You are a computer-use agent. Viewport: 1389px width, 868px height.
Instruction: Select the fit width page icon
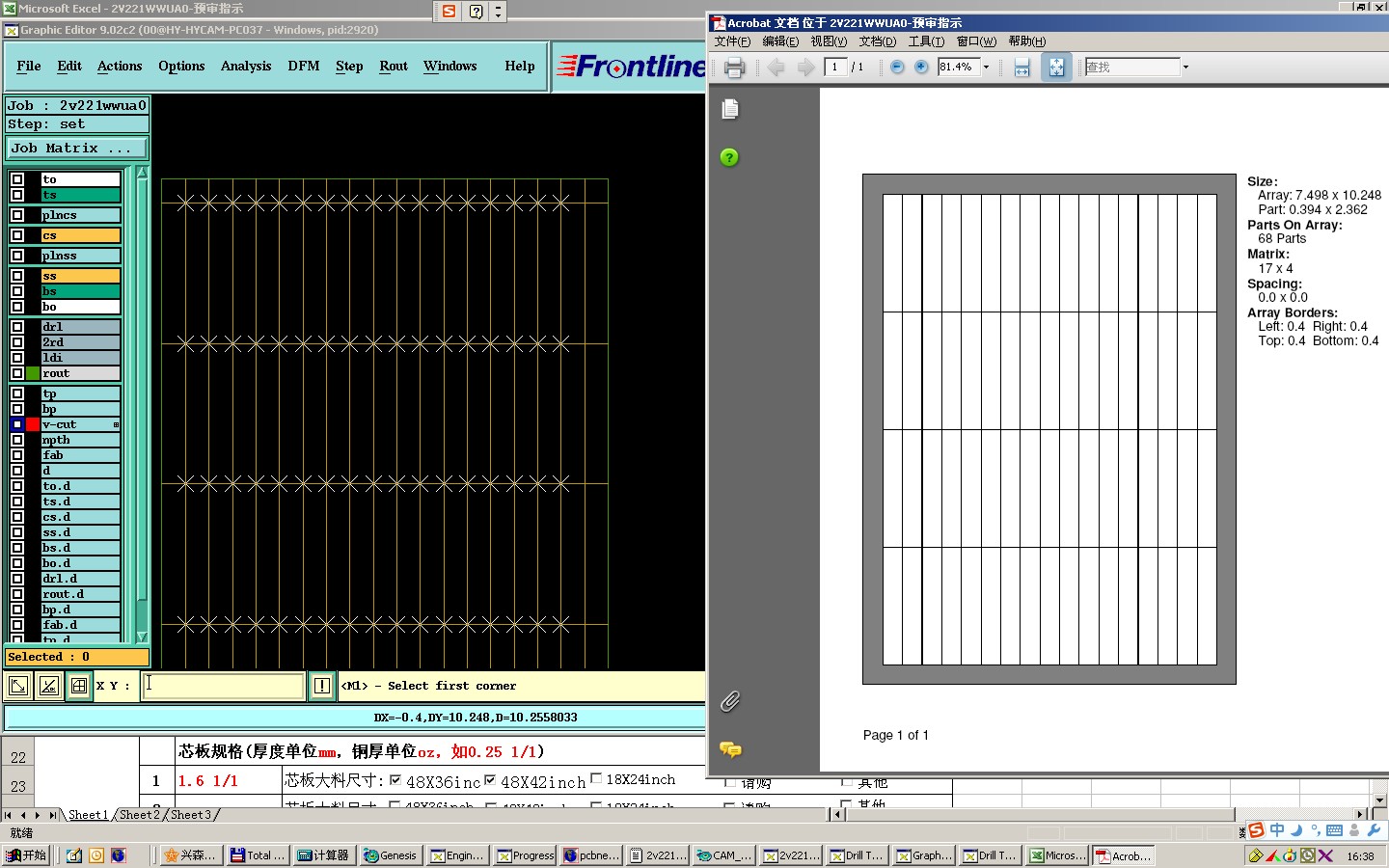(x=1022, y=68)
